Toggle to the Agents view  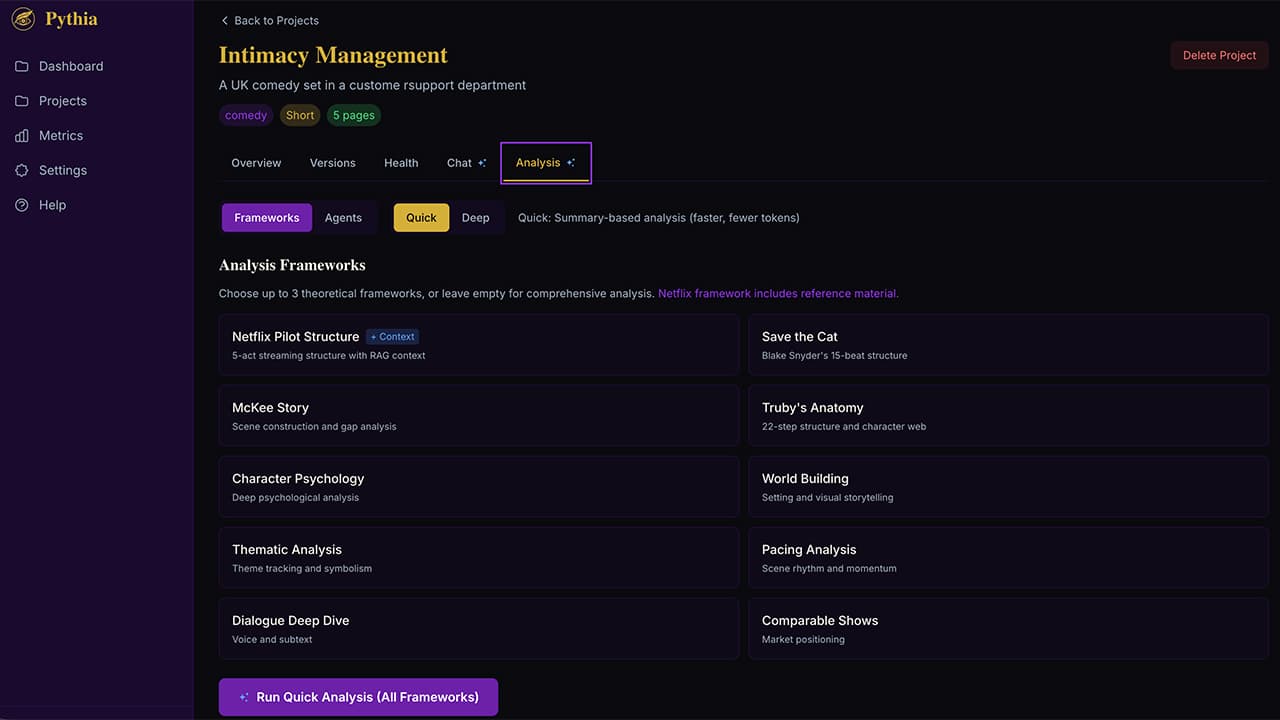coord(343,218)
